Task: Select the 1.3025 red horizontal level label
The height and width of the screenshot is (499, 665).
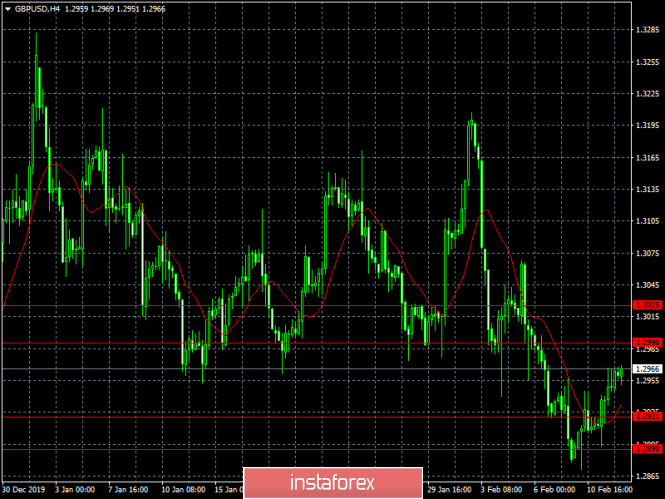Action: [647, 305]
